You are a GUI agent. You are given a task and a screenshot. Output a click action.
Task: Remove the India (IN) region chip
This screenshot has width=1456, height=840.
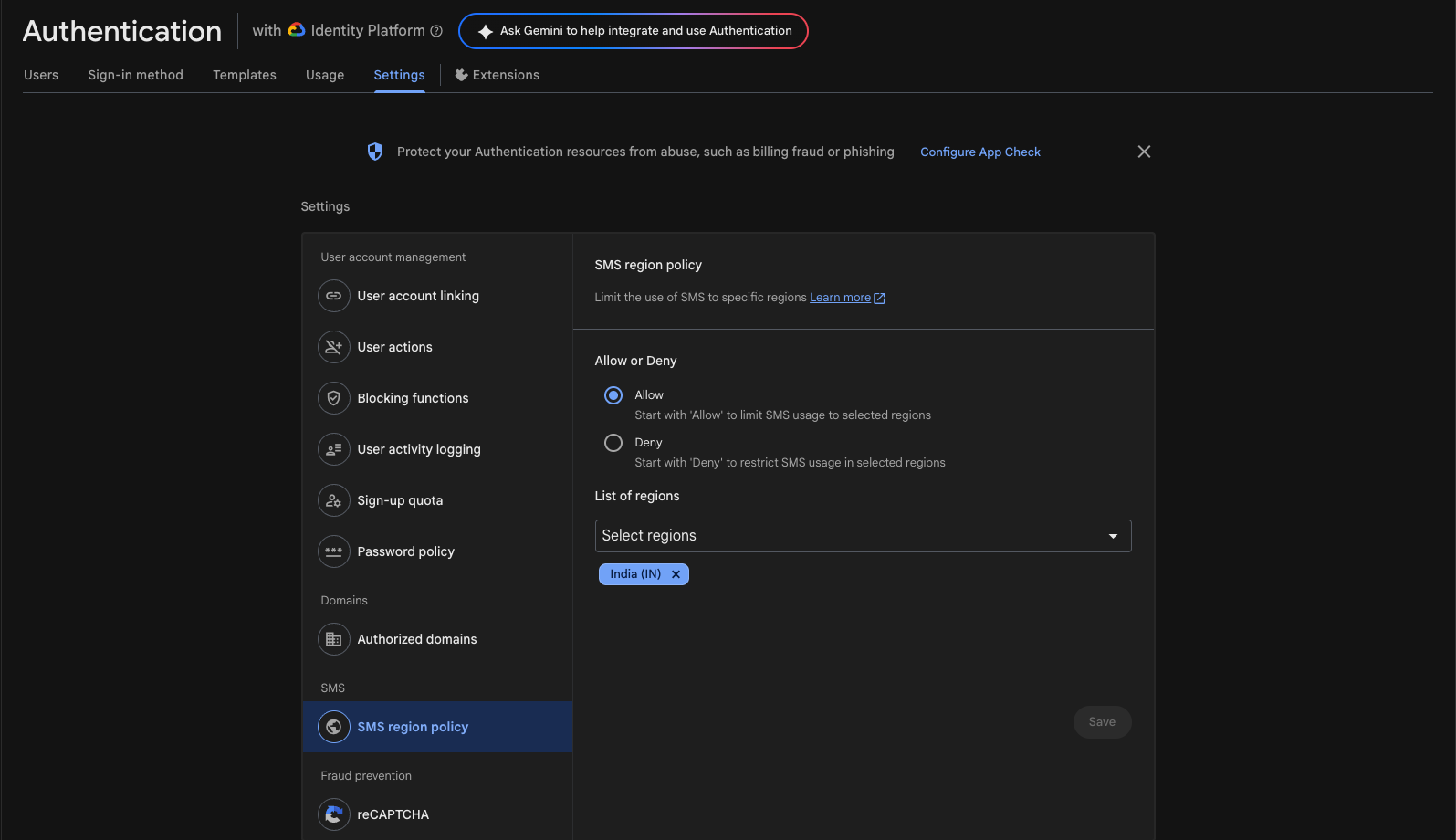676,574
